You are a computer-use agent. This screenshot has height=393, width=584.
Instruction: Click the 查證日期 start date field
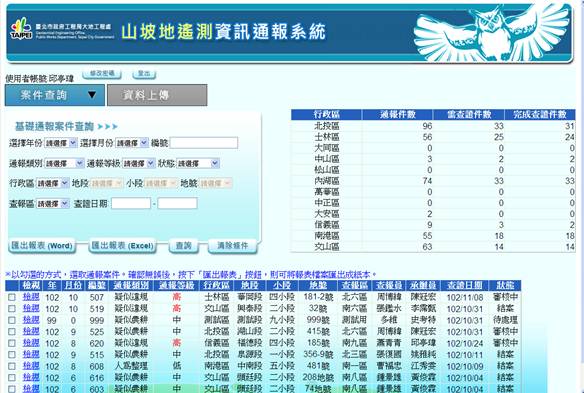(x=131, y=203)
